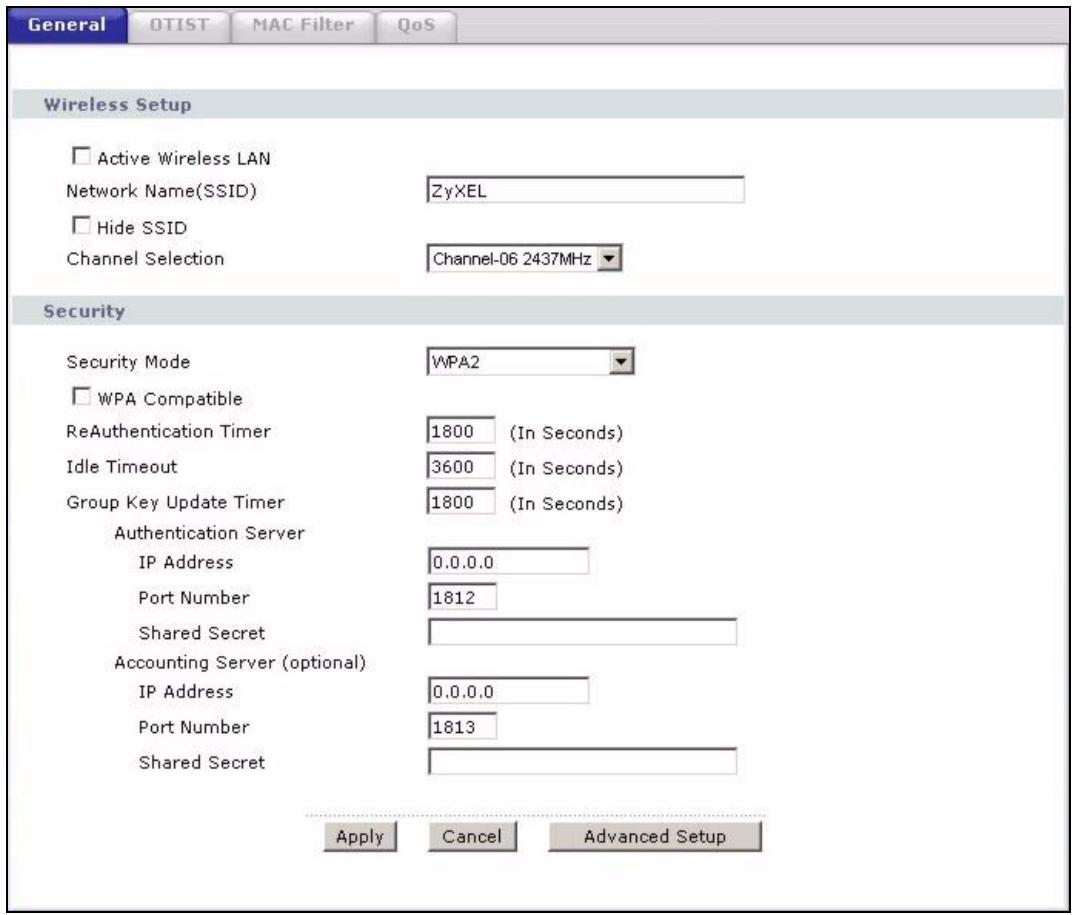Screen dimensions: 1076x915
Task: Toggle the WPA Compatible checkbox
Action: [78, 399]
